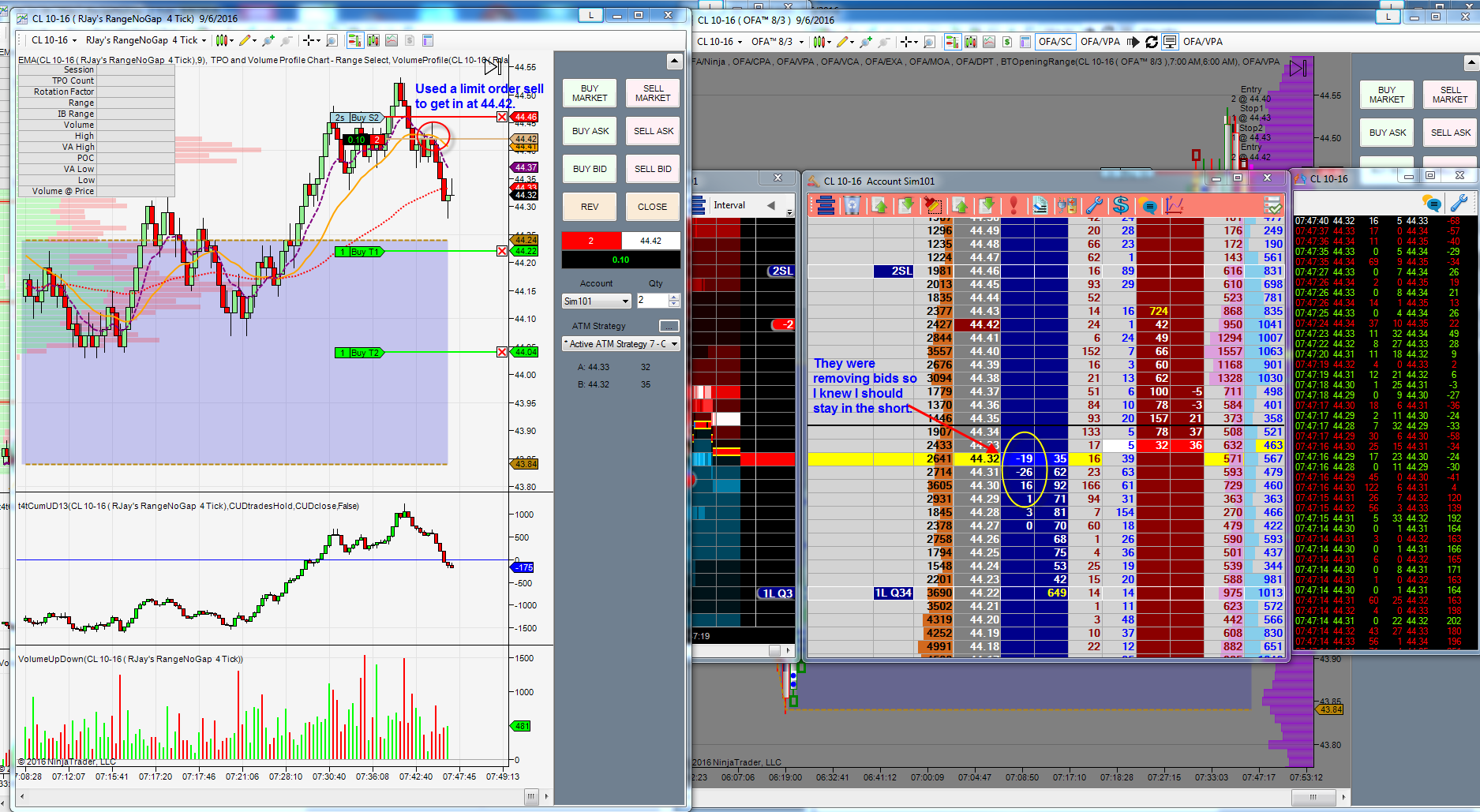This screenshot has width=1480, height=812.
Task: Open the XY chart icon in DOM toolbar
Action: [x=1175, y=206]
